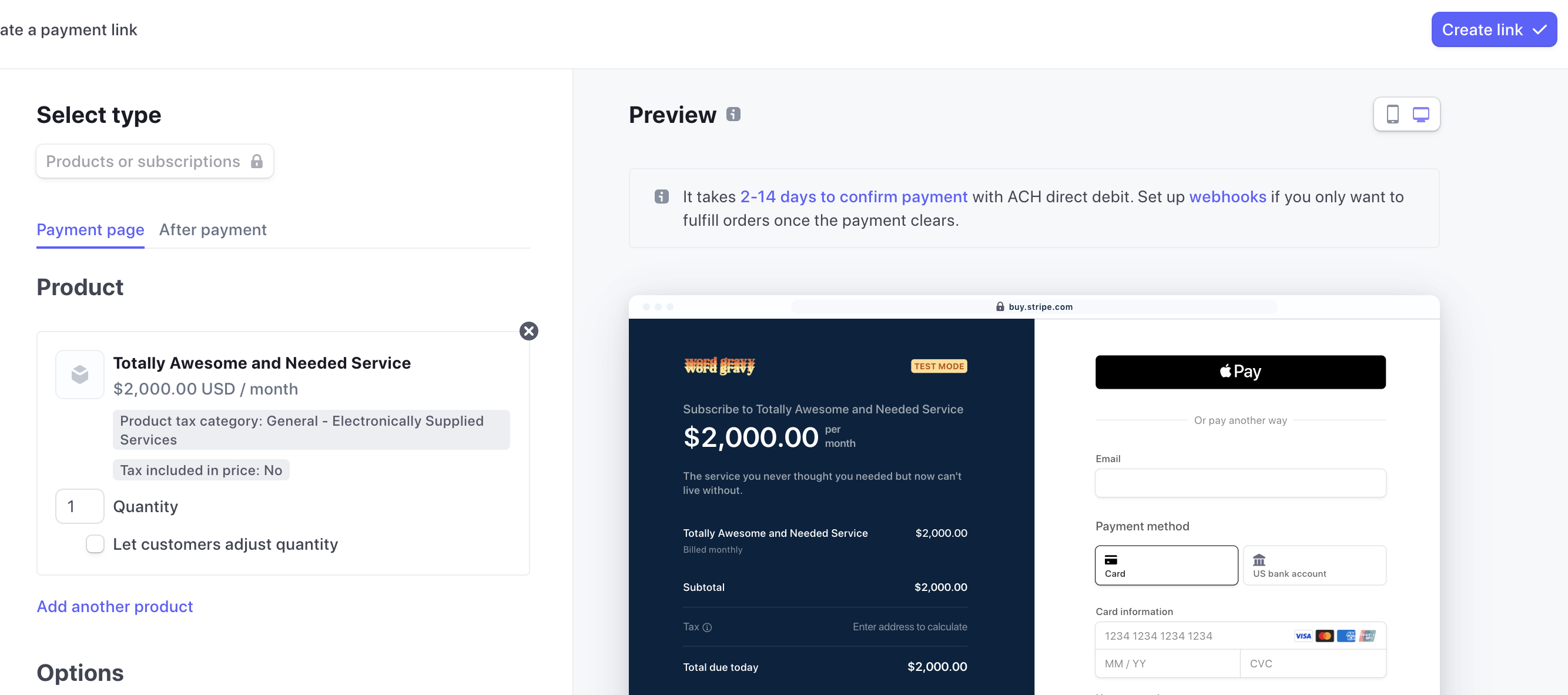
Task: Click the $2,000.00 USD / month price
Action: click(205, 389)
